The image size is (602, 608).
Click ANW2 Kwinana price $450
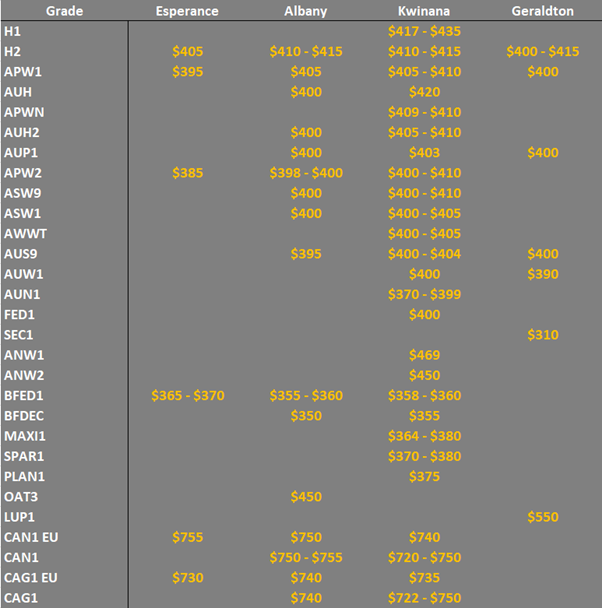pos(424,375)
